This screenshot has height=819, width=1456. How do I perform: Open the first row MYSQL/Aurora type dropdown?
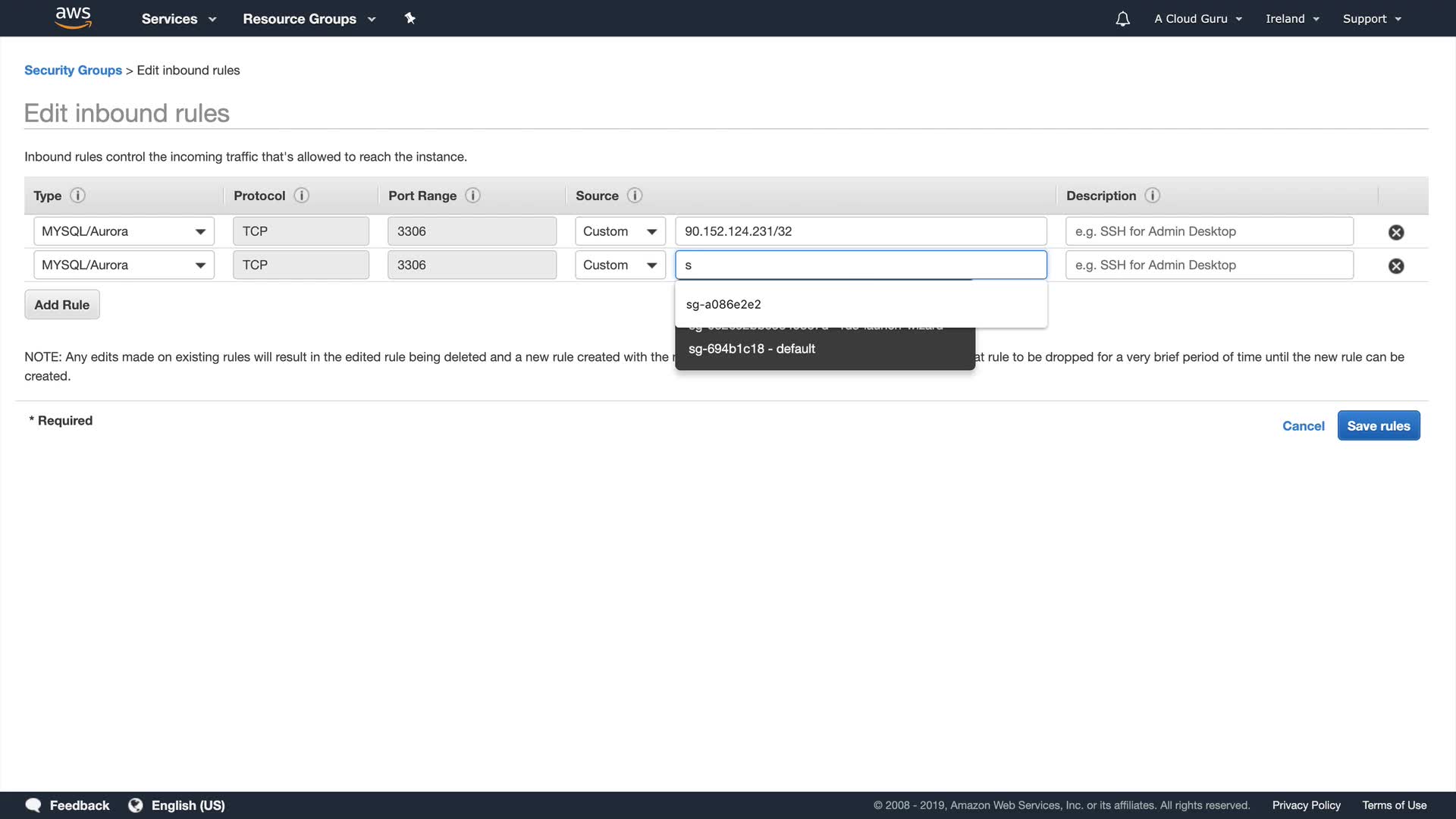point(124,231)
